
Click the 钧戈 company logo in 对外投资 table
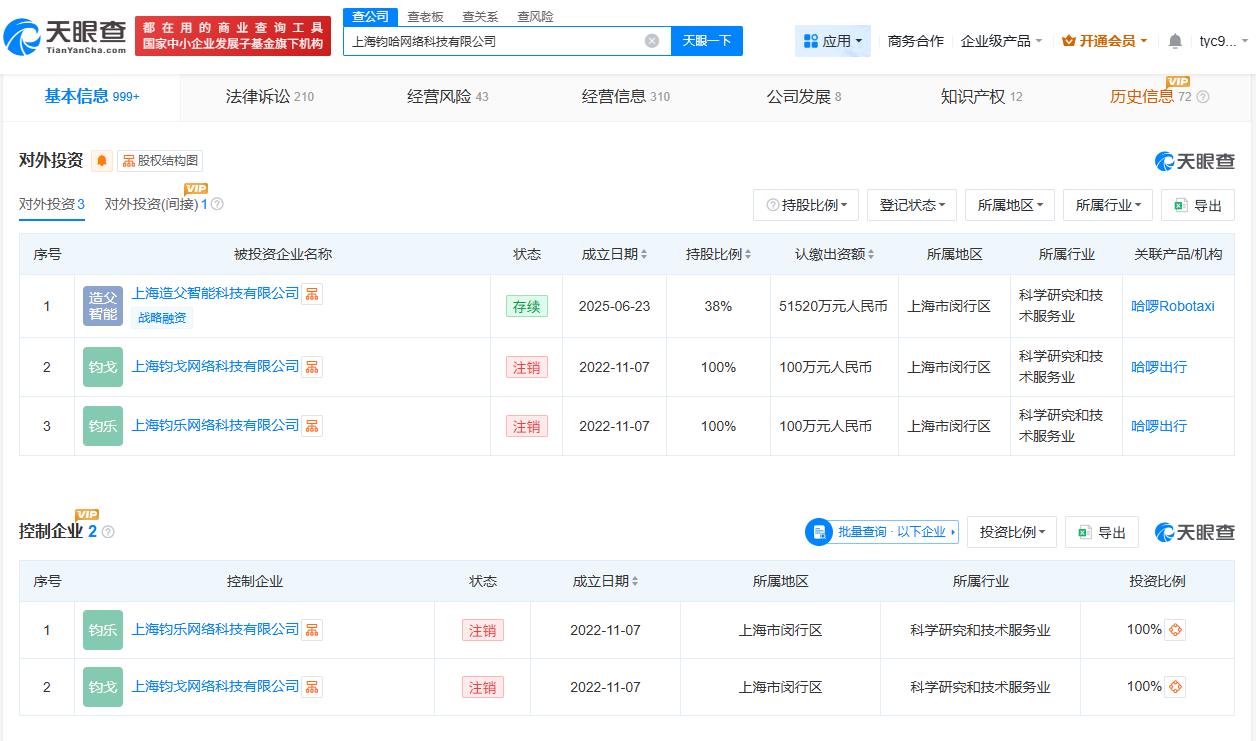pyautogui.click(x=103, y=367)
